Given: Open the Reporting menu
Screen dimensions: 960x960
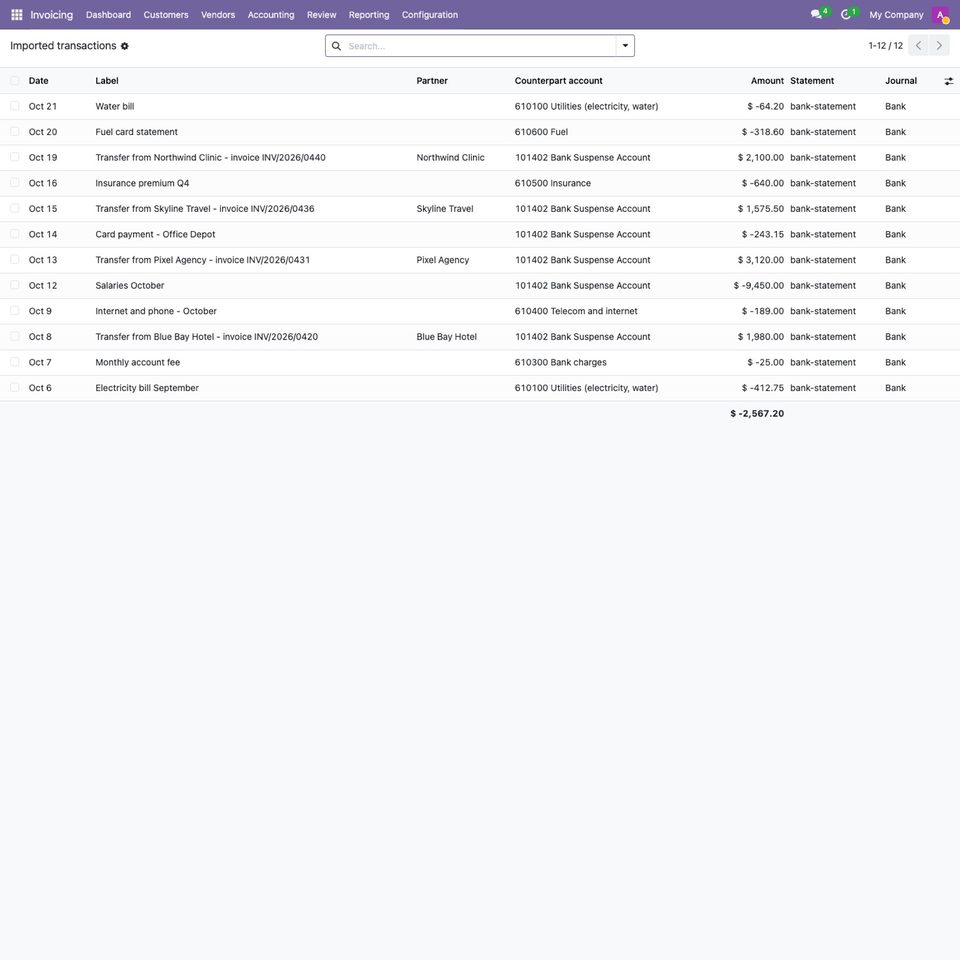Looking at the screenshot, I should click(369, 15).
